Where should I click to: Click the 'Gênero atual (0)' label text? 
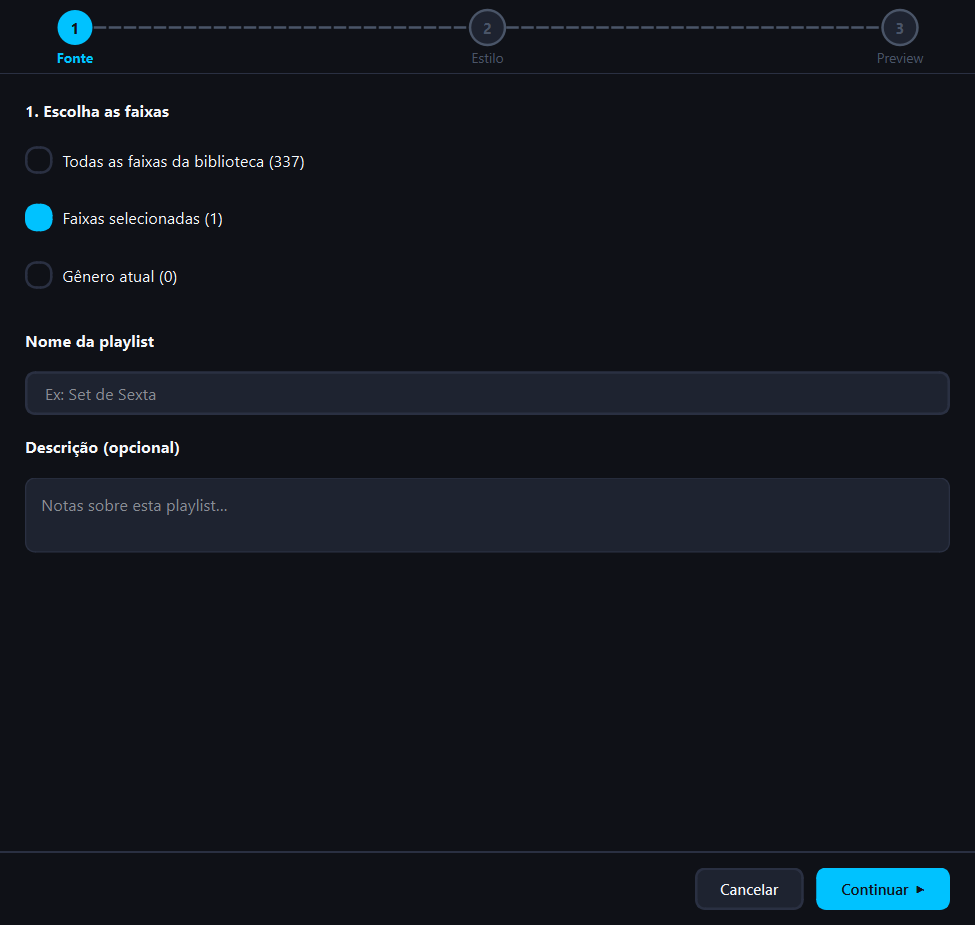coord(120,277)
